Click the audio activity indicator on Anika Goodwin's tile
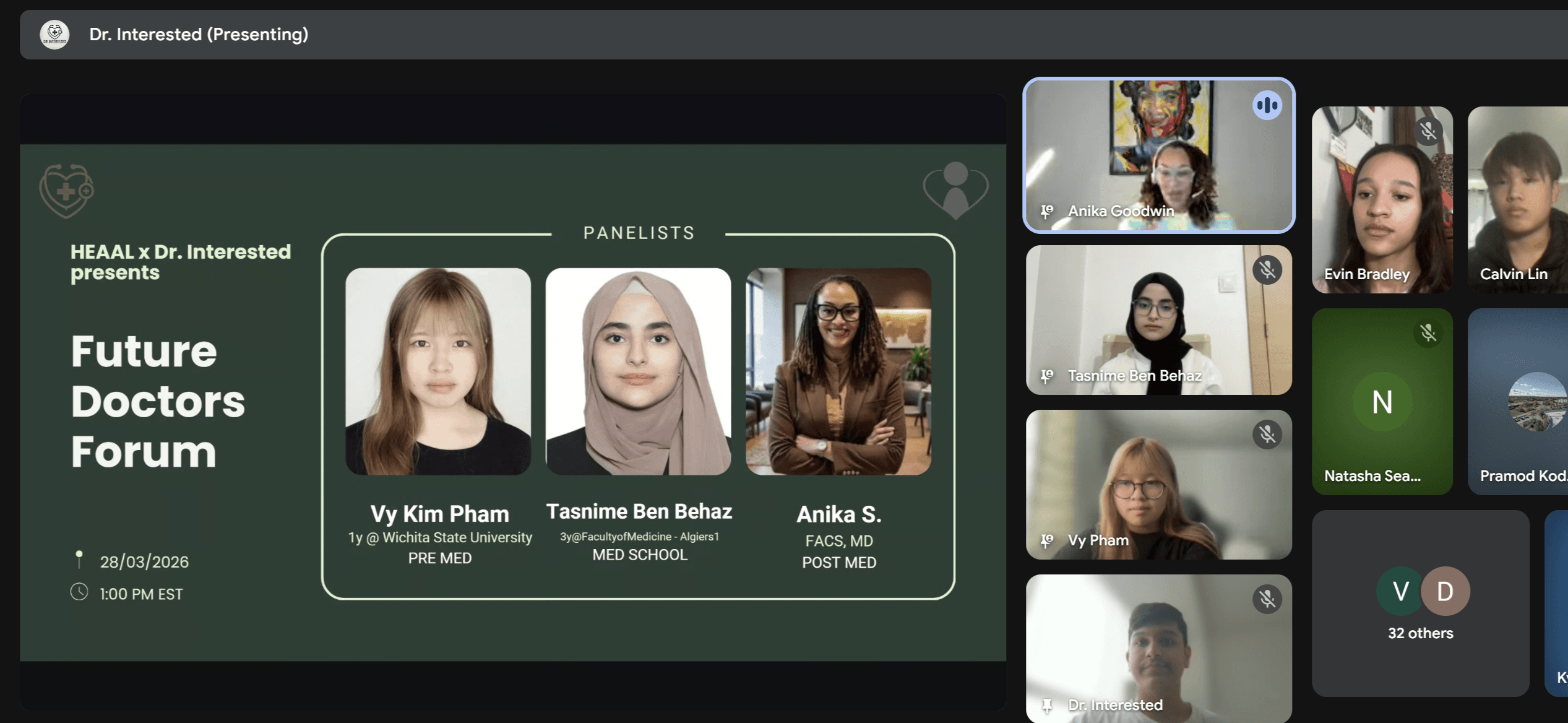 pos(1268,106)
